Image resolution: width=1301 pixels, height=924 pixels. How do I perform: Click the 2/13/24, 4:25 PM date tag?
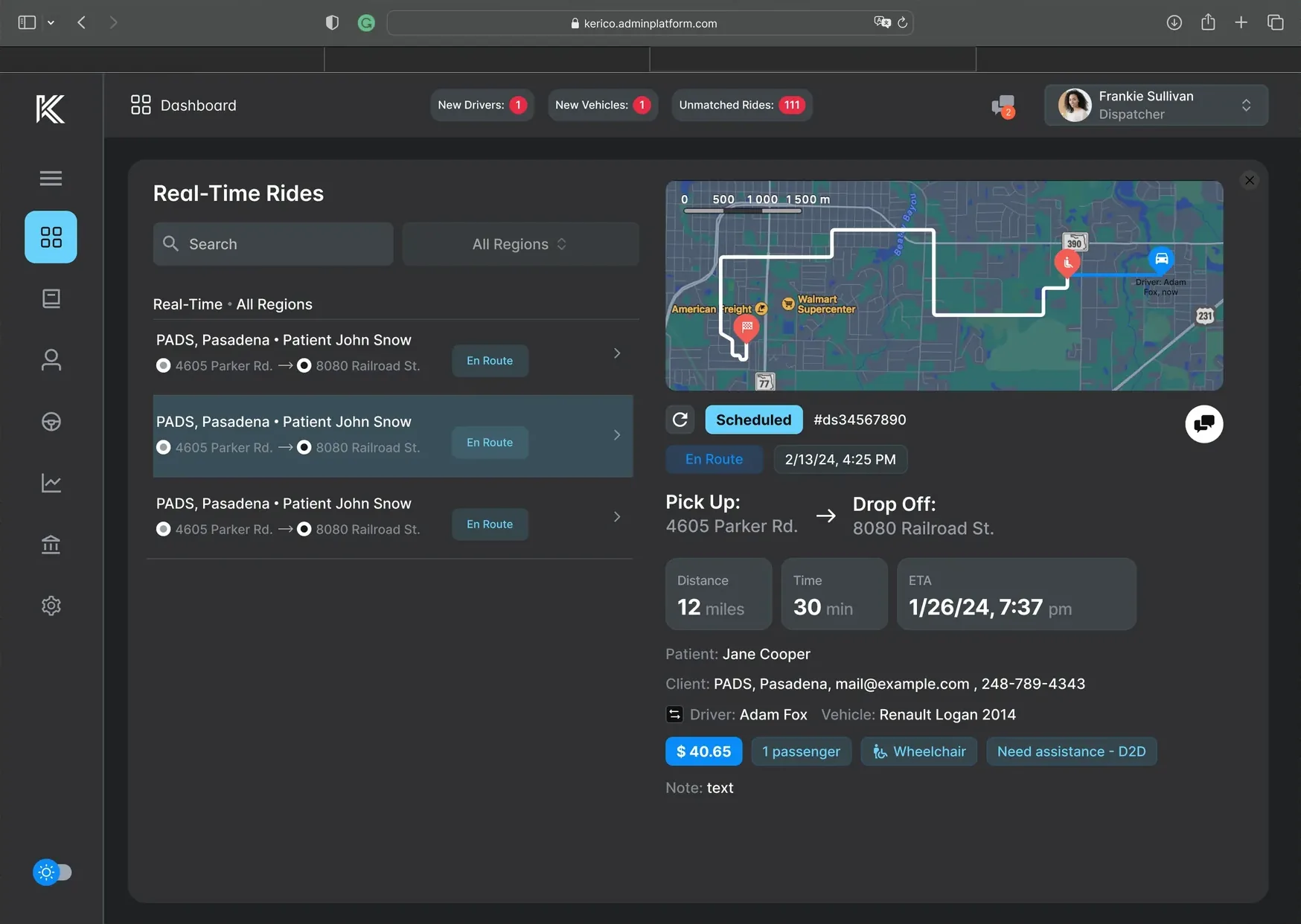tap(840, 459)
